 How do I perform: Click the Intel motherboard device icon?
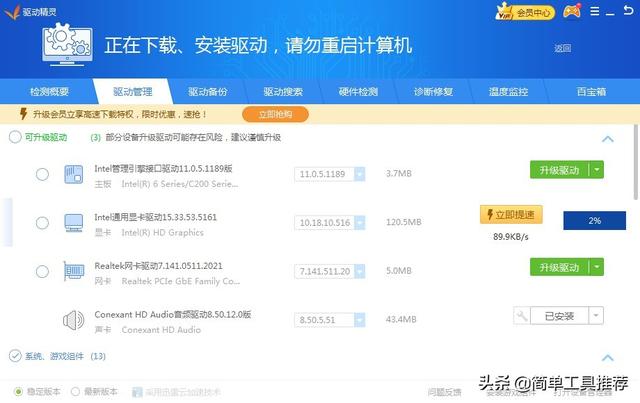[73, 174]
